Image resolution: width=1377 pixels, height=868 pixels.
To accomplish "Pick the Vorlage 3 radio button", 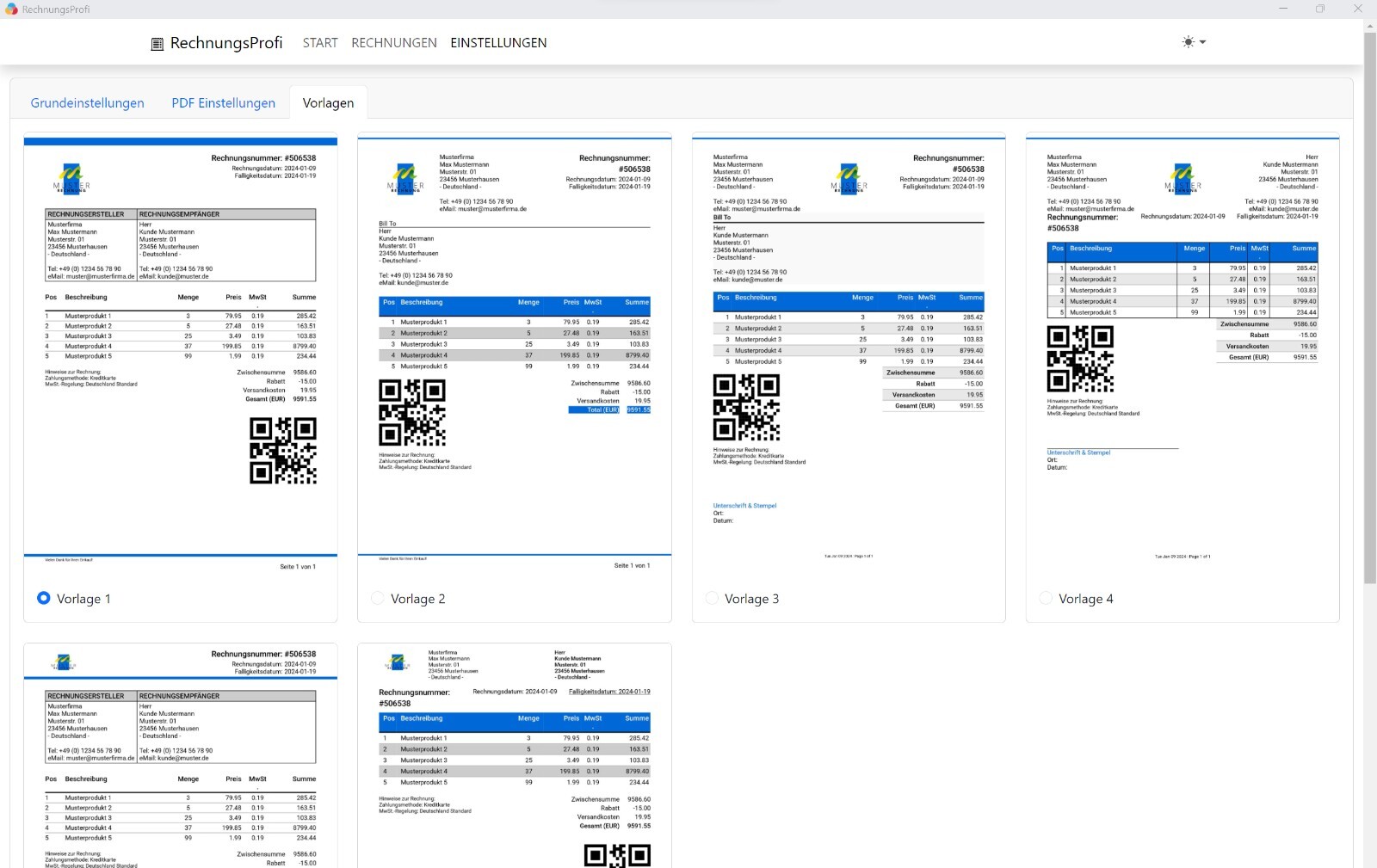I will (x=712, y=598).
